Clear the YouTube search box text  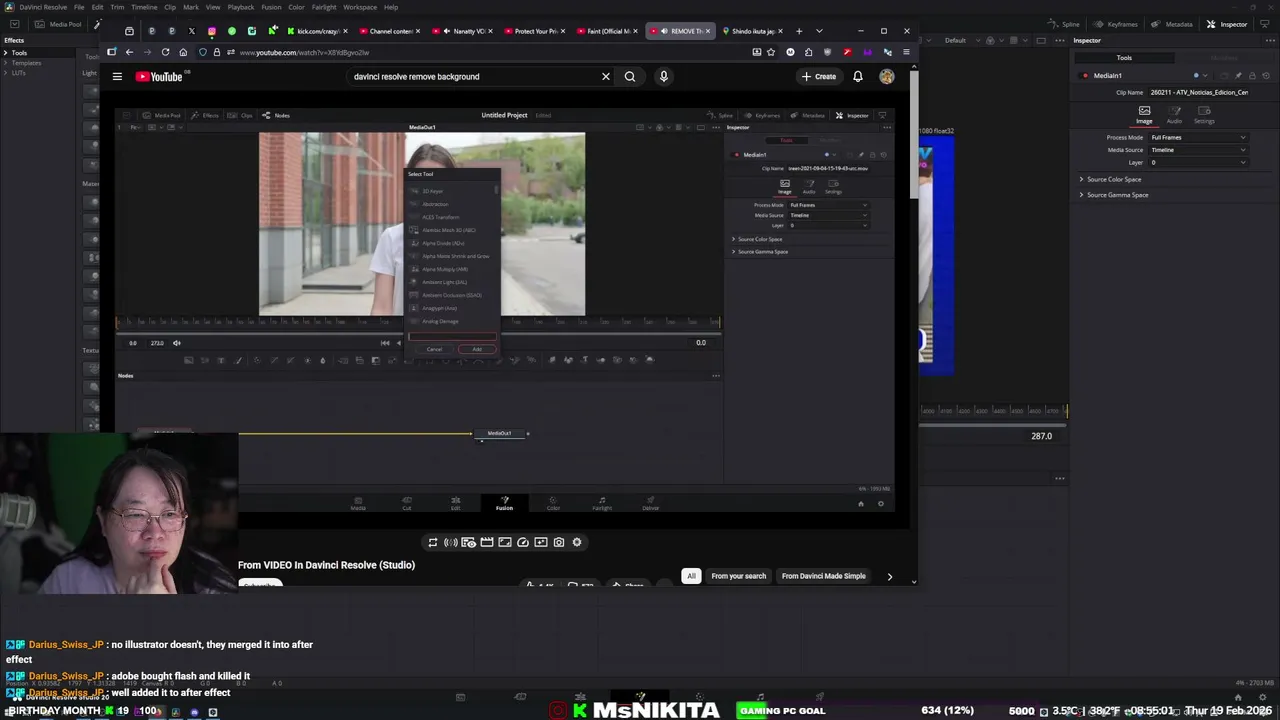(x=605, y=76)
